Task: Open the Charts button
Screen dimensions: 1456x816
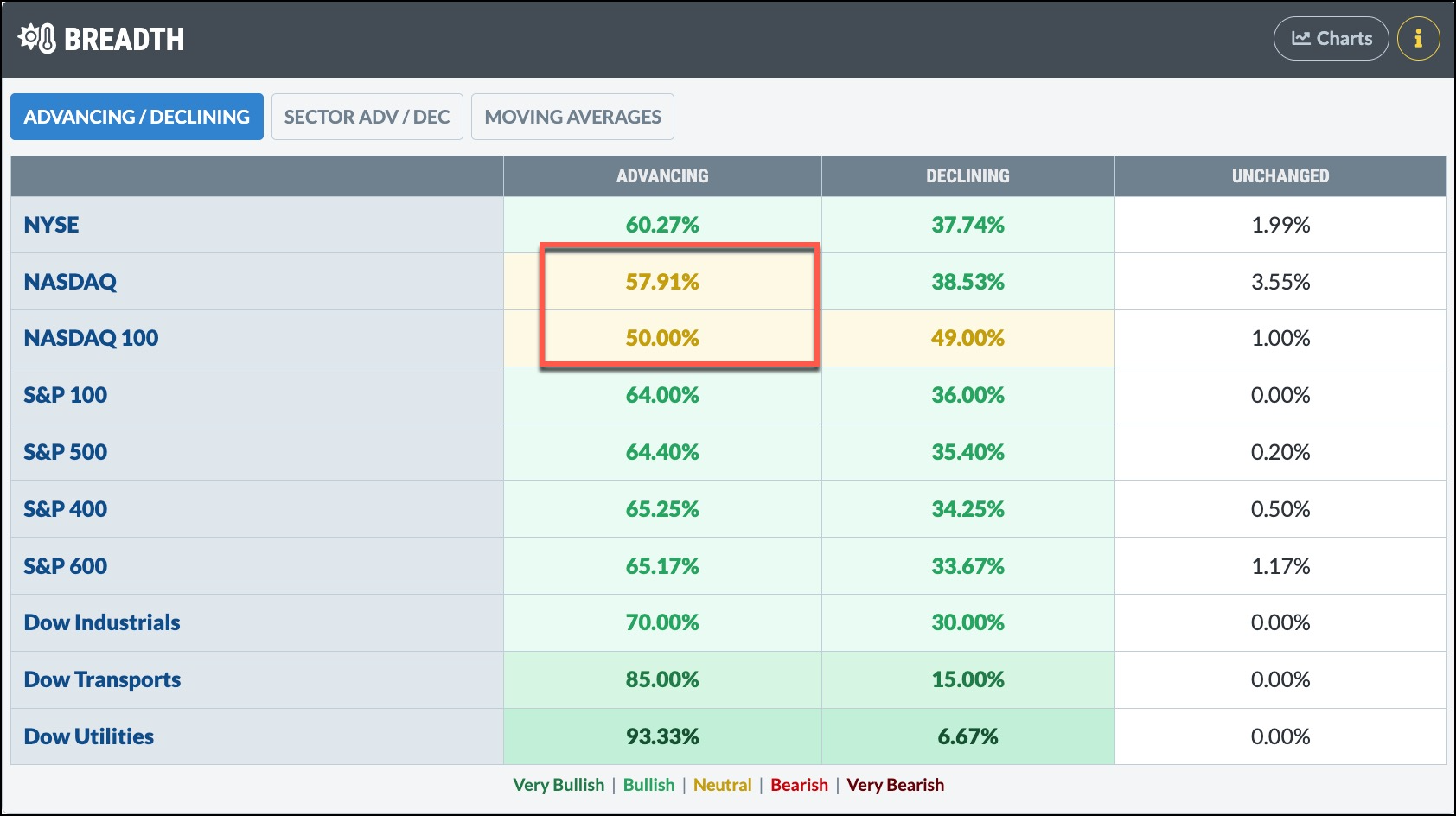Action: point(1331,39)
